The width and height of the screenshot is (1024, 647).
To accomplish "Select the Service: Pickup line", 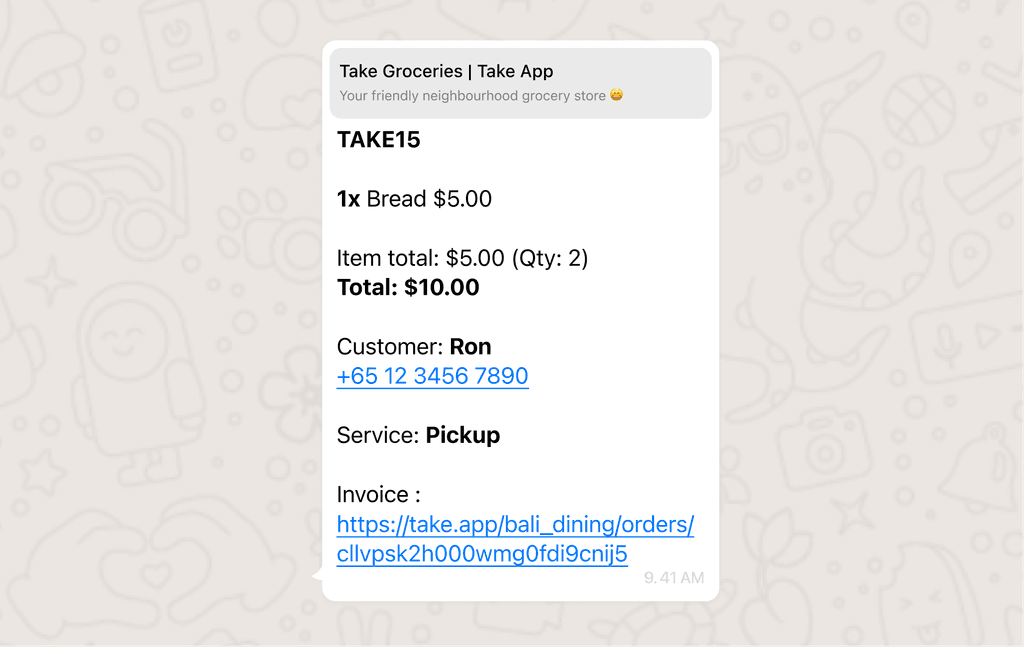I will pyautogui.click(x=419, y=435).
